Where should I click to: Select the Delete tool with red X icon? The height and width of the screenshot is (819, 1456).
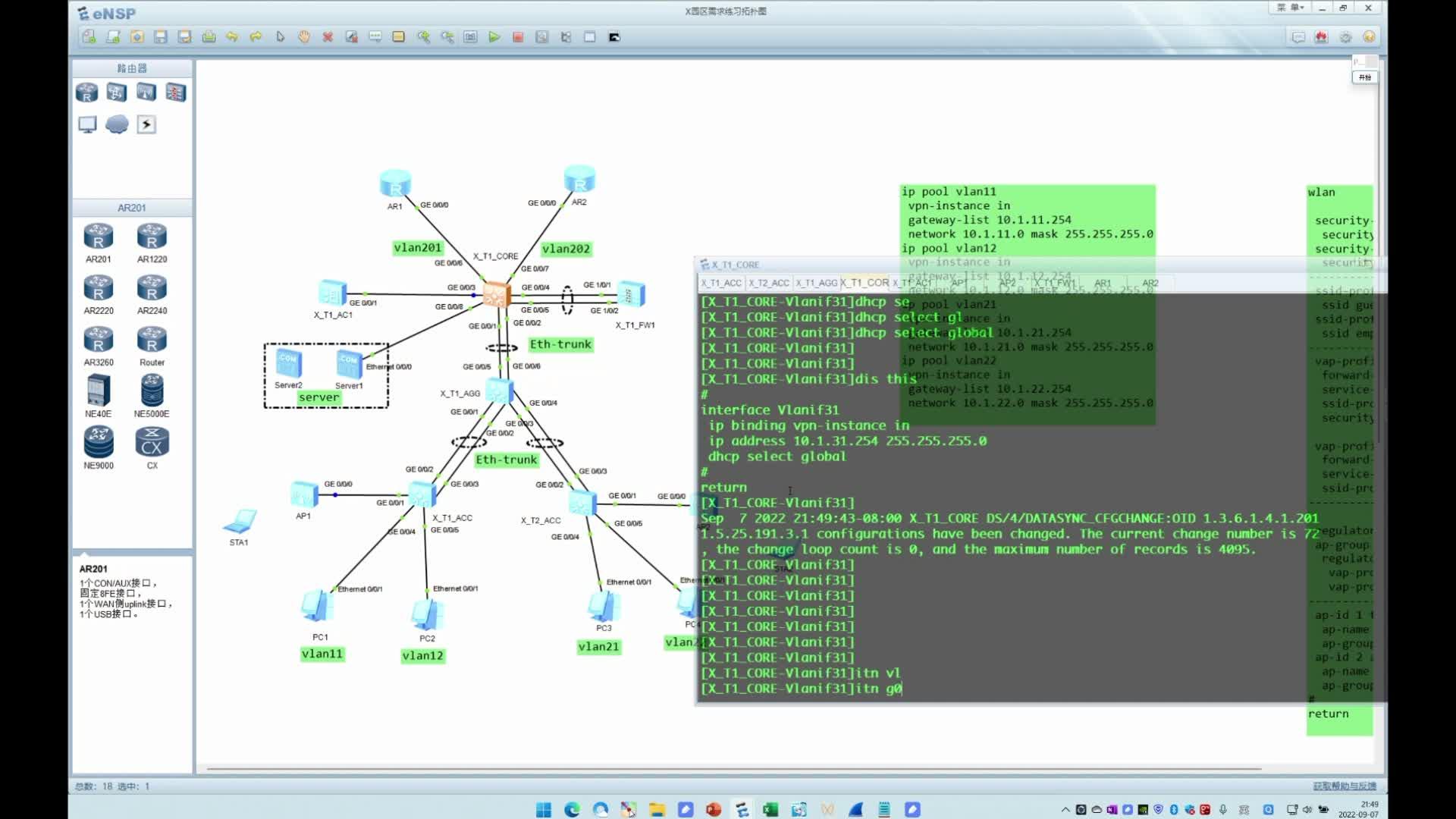[x=328, y=36]
